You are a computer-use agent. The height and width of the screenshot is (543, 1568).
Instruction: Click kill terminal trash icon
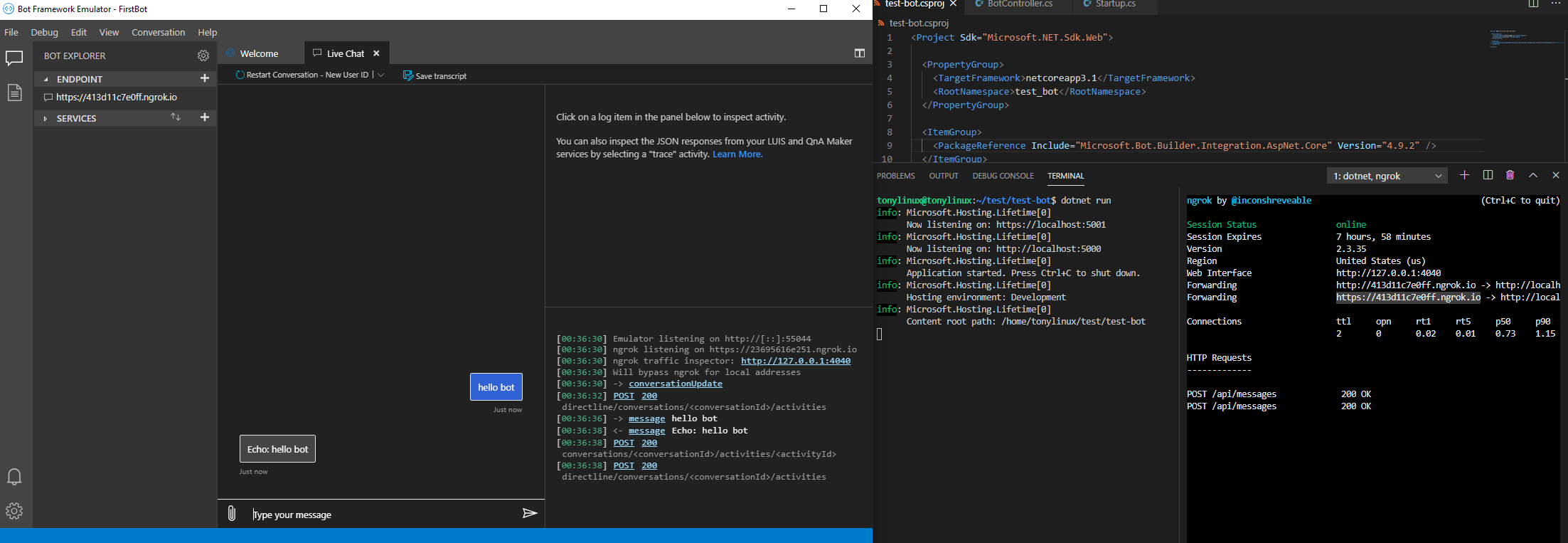coord(1510,175)
